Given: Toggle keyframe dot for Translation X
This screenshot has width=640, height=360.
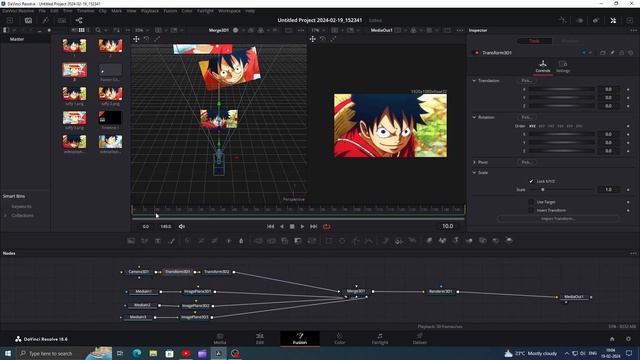Looking at the screenshot, I should pyautogui.click(x=628, y=89).
